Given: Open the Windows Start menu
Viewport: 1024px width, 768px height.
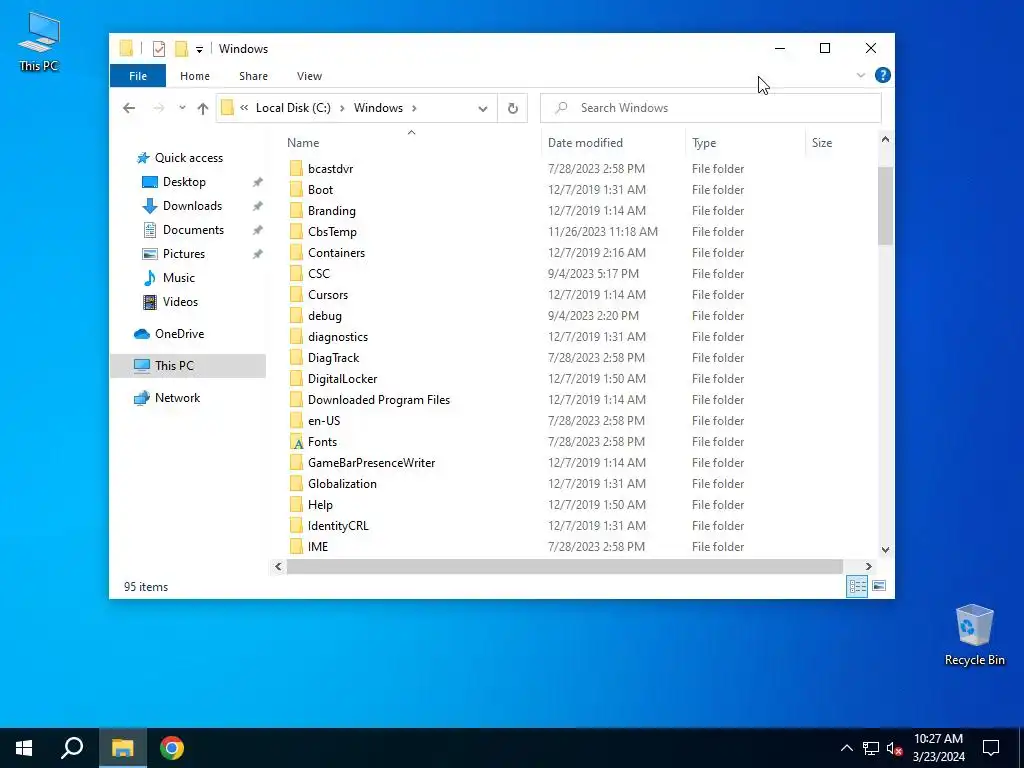Looking at the screenshot, I should click(x=24, y=748).
